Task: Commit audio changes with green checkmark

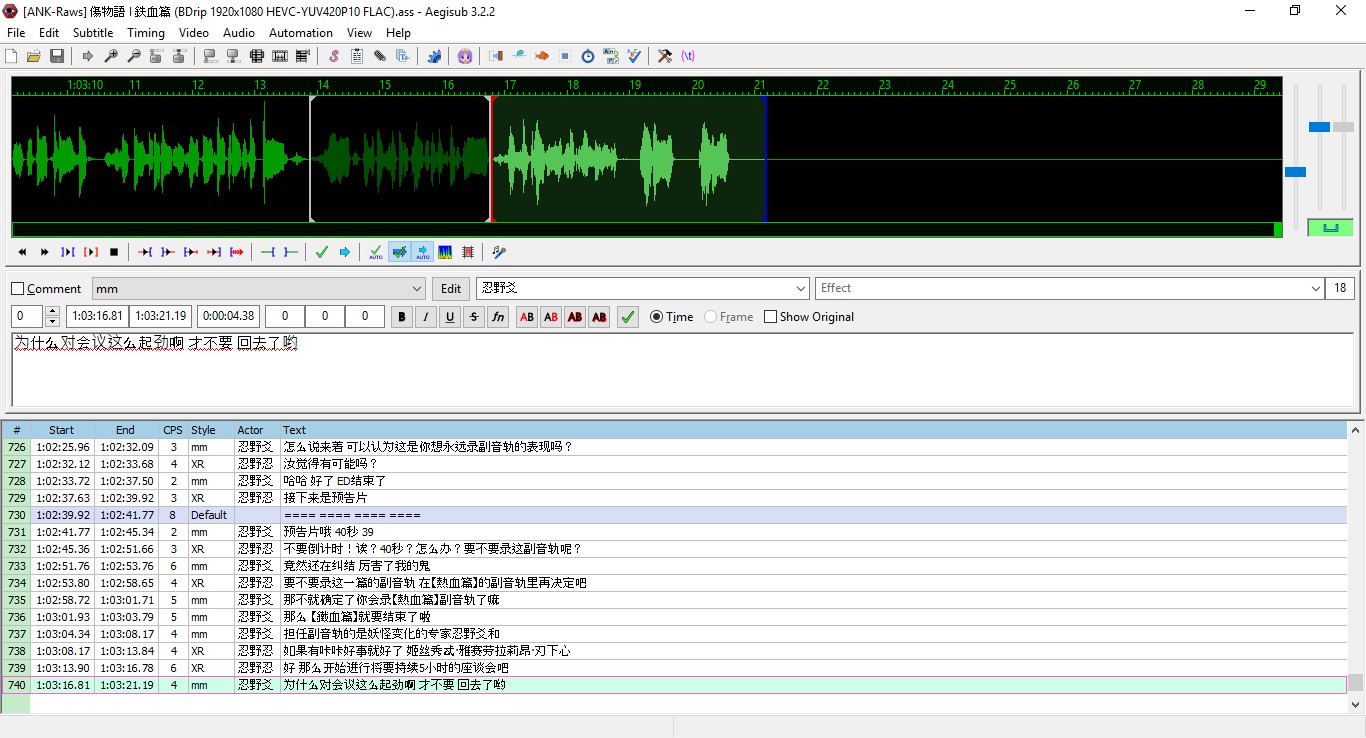Action: click(x=322, y=252)
